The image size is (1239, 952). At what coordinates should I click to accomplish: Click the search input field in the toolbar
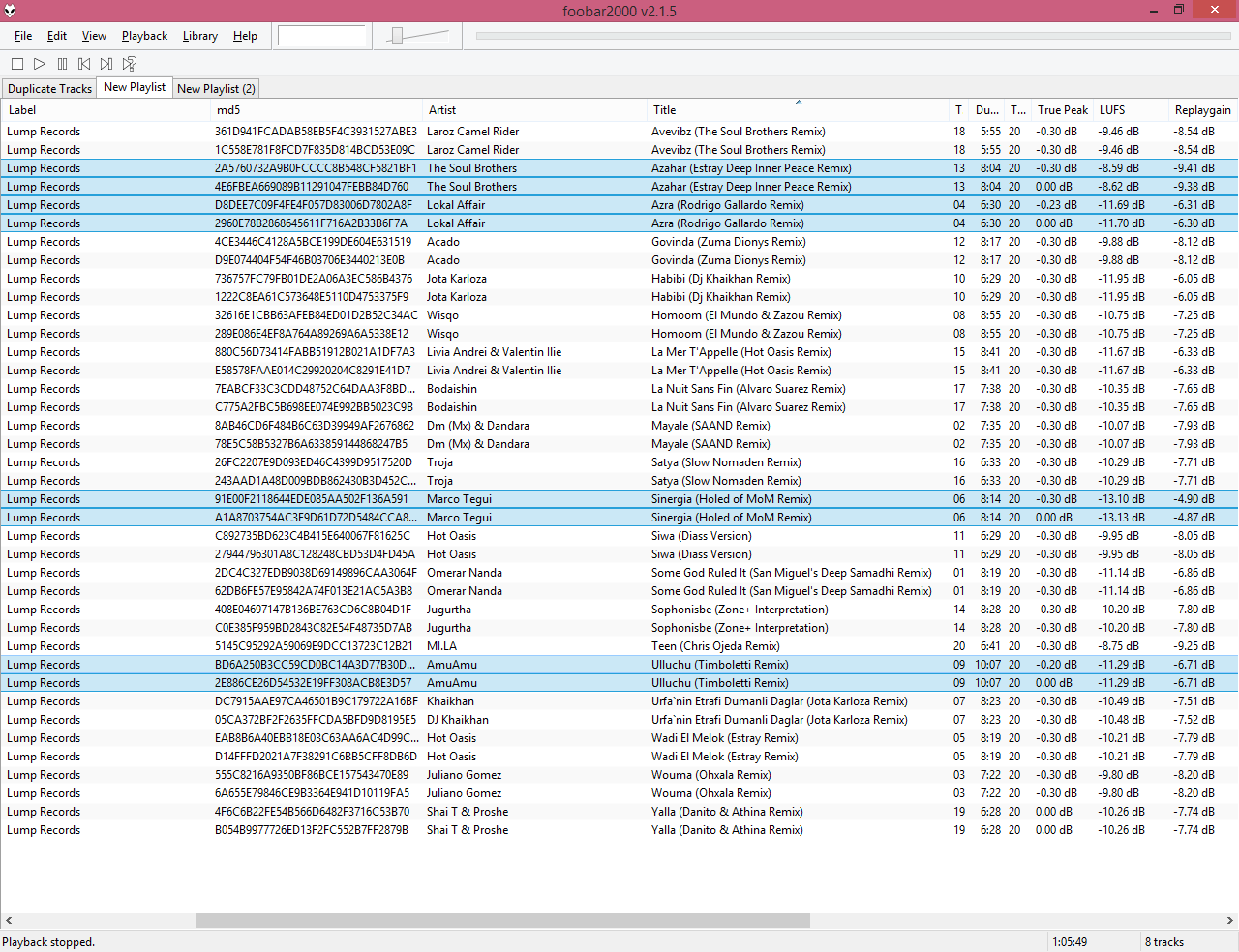pyautogui.click(x=322, y=36)
